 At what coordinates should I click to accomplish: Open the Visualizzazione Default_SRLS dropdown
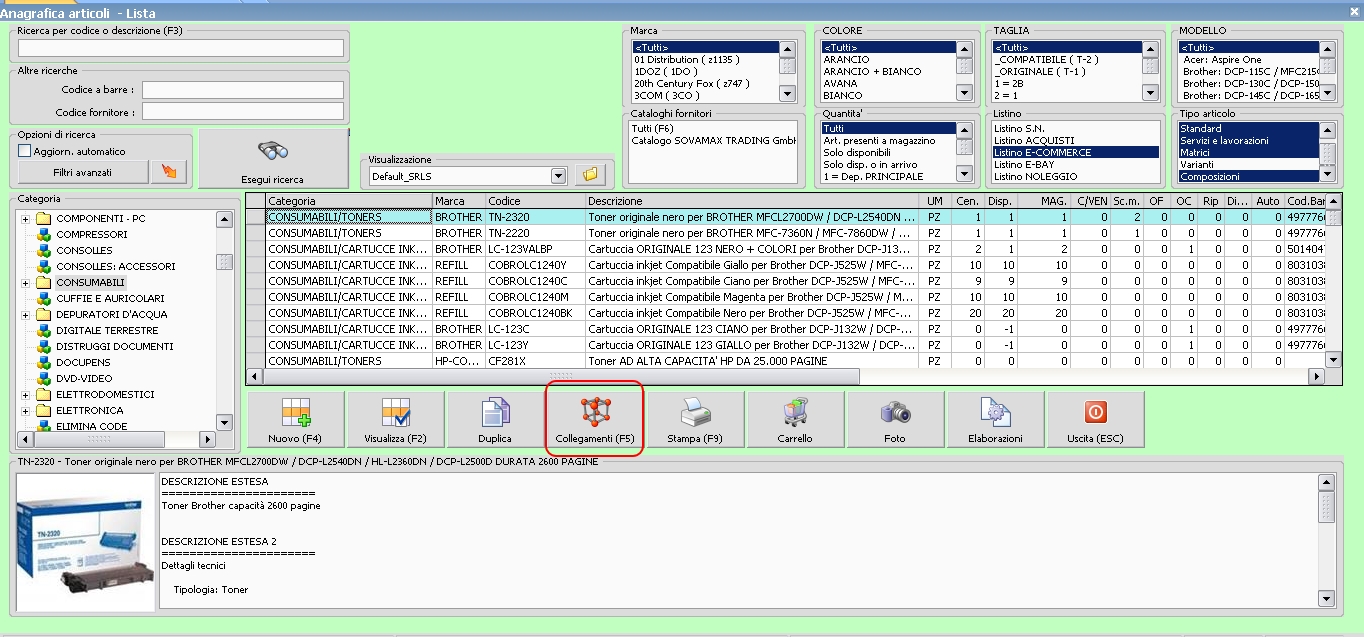[559, 176]
